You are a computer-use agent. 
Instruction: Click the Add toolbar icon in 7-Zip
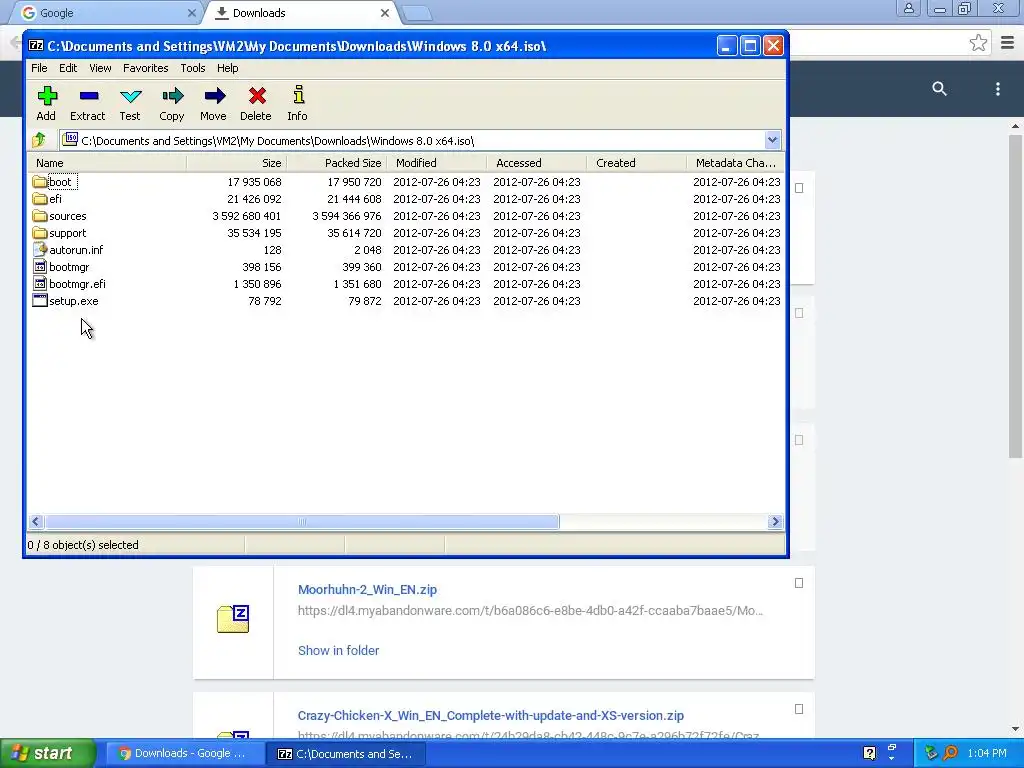pos(46,97)
